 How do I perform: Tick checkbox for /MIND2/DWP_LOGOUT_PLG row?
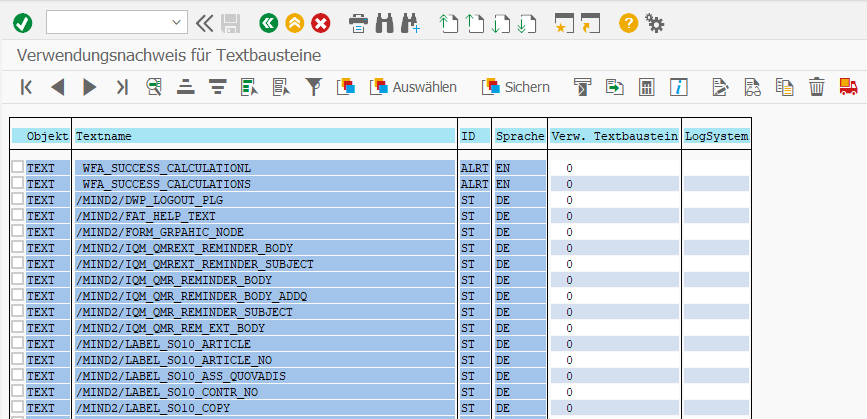(18, 199)
